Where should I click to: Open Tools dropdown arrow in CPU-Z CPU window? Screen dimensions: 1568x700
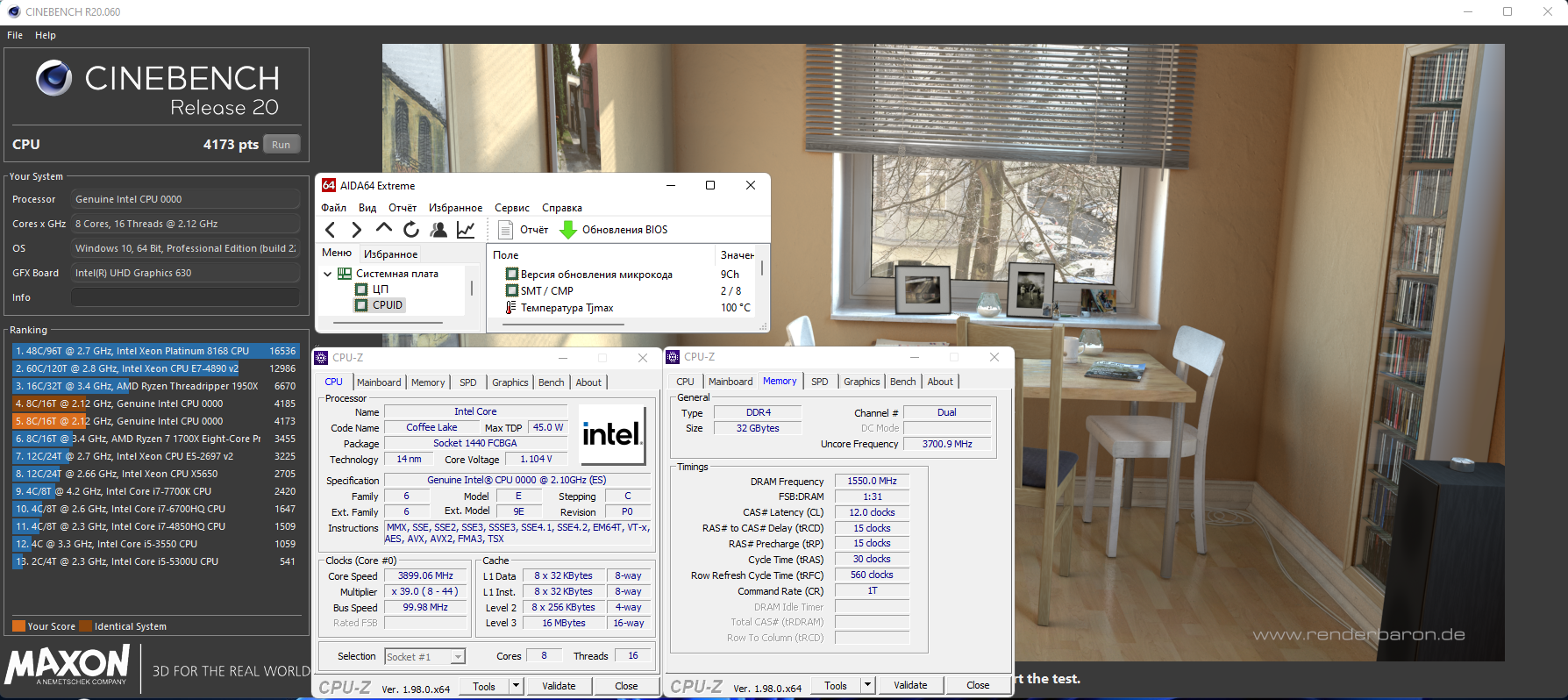pyautogui.click(x=516, y=686)
